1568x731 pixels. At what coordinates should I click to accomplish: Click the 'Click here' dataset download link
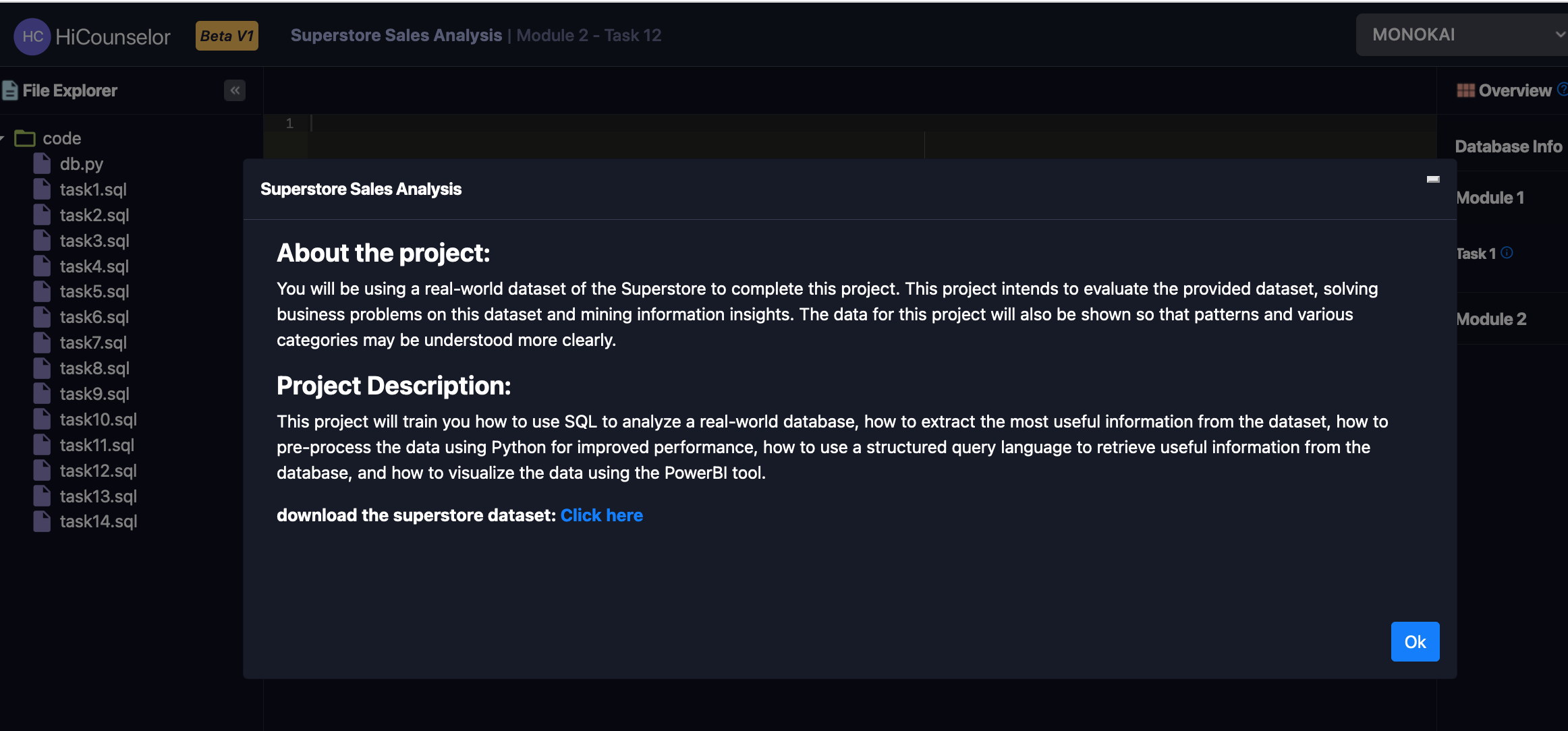click(x=601, y=515)
